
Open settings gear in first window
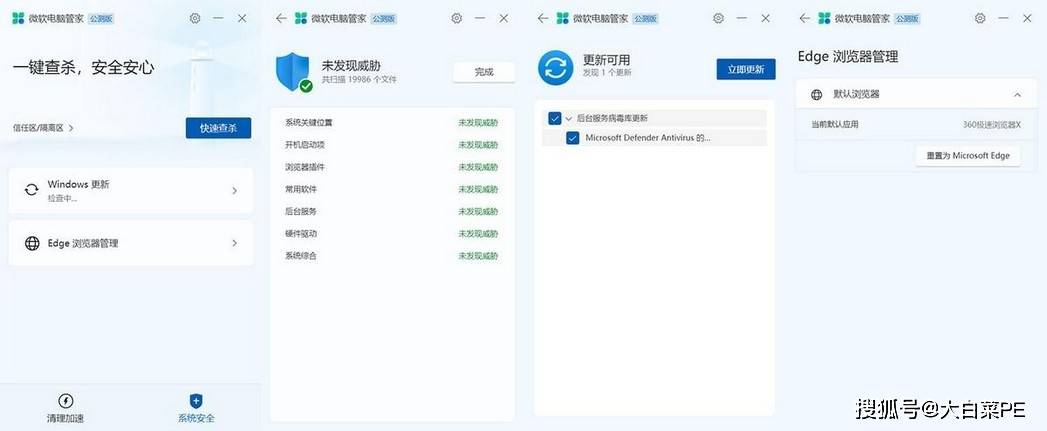[x=195, y=19]
